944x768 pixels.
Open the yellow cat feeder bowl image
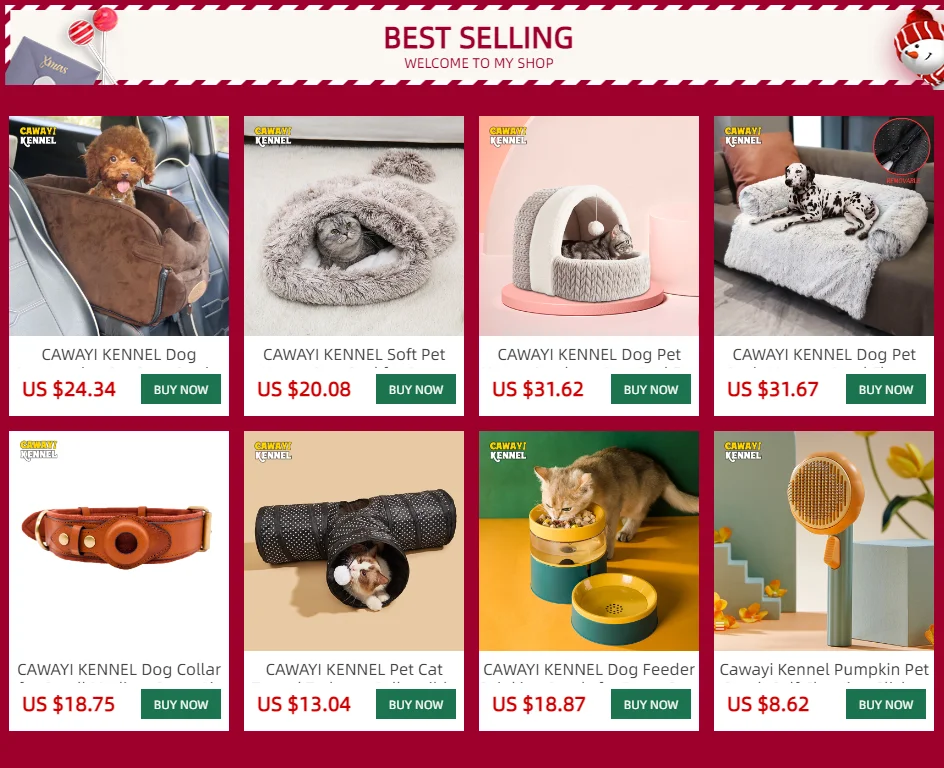point(589,540)
